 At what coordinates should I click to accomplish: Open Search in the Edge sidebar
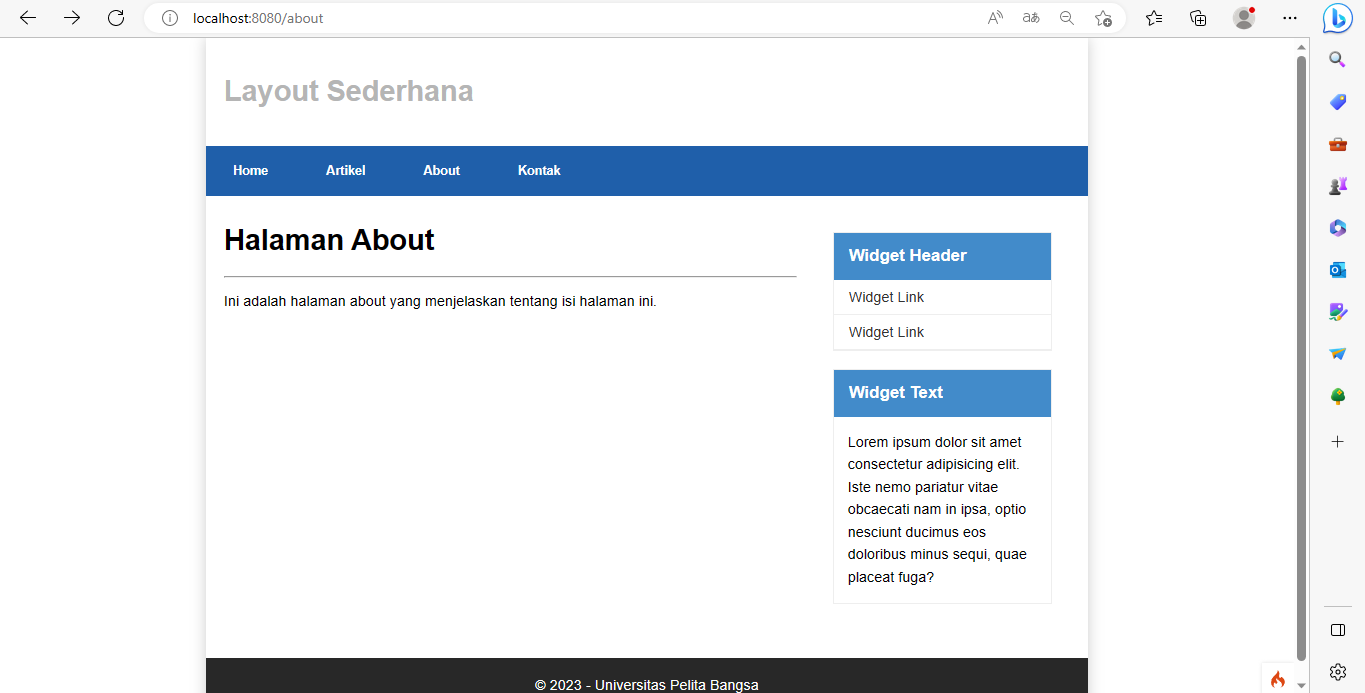tap(1337, 59)
